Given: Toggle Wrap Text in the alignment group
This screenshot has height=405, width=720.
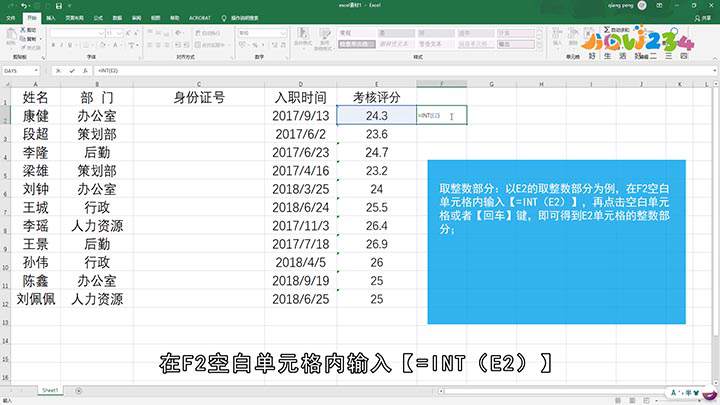Looking at the screenshot, I should click(x=208, y=33).
